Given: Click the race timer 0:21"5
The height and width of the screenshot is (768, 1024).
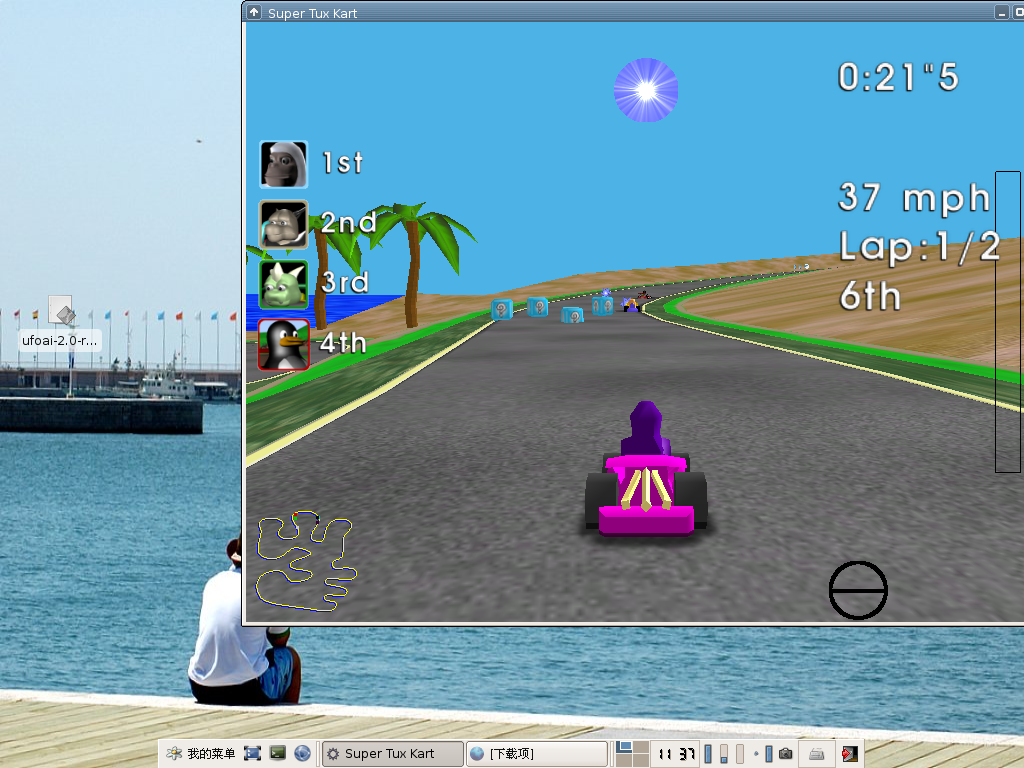Looking at the screenshot, I should (x=899, y=77).
